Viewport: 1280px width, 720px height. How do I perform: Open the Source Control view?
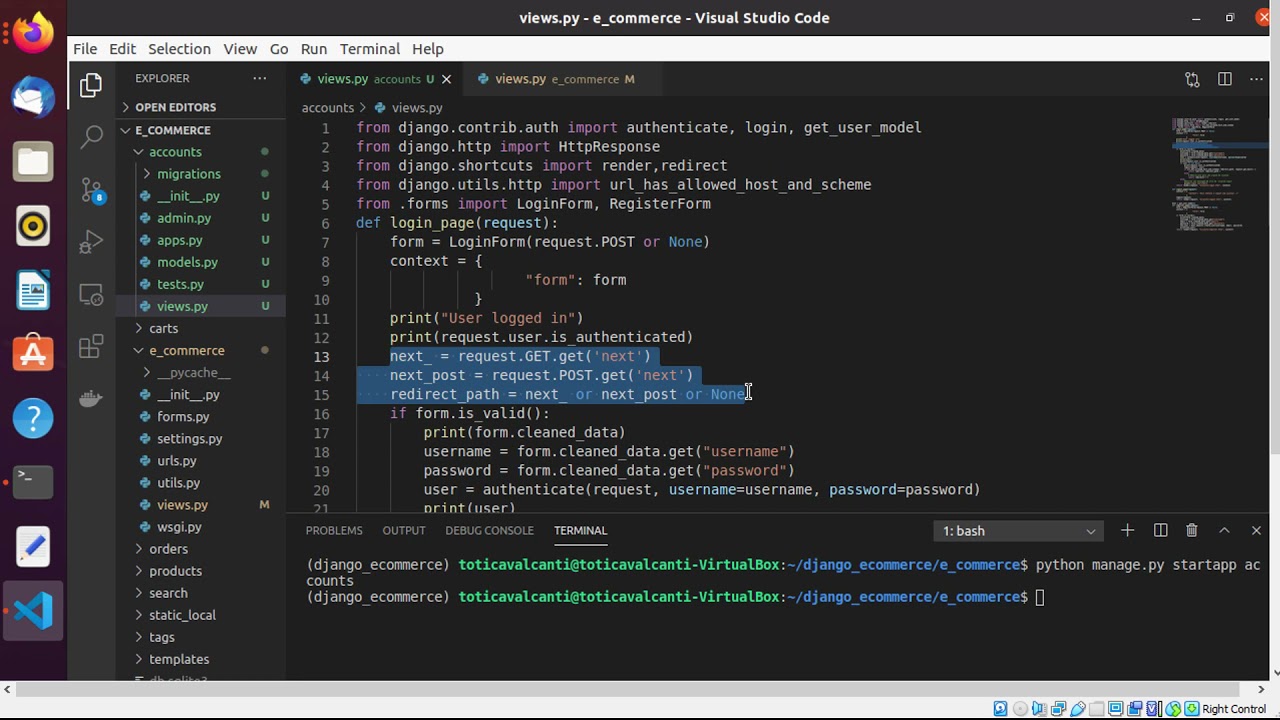point(91,190)
